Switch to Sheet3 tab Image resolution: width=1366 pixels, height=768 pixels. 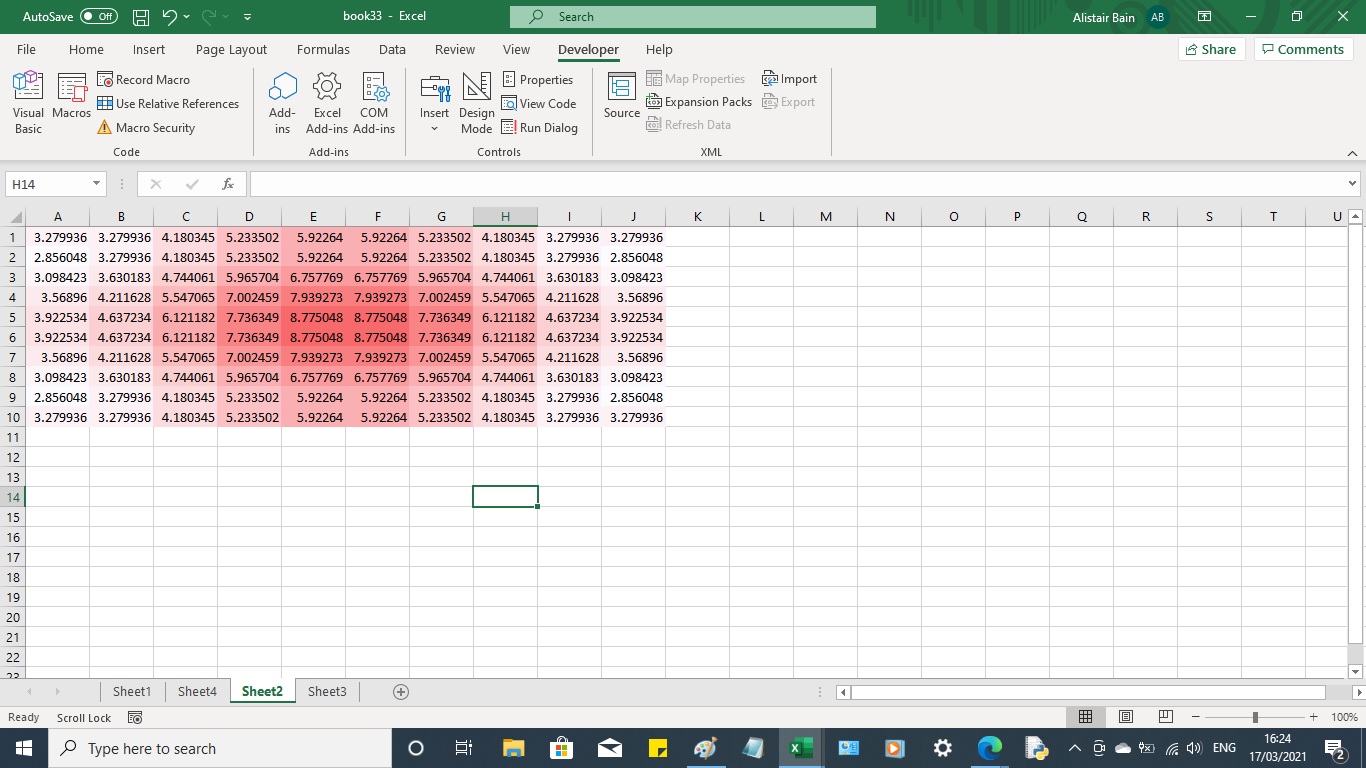click(x=327, y=691)
